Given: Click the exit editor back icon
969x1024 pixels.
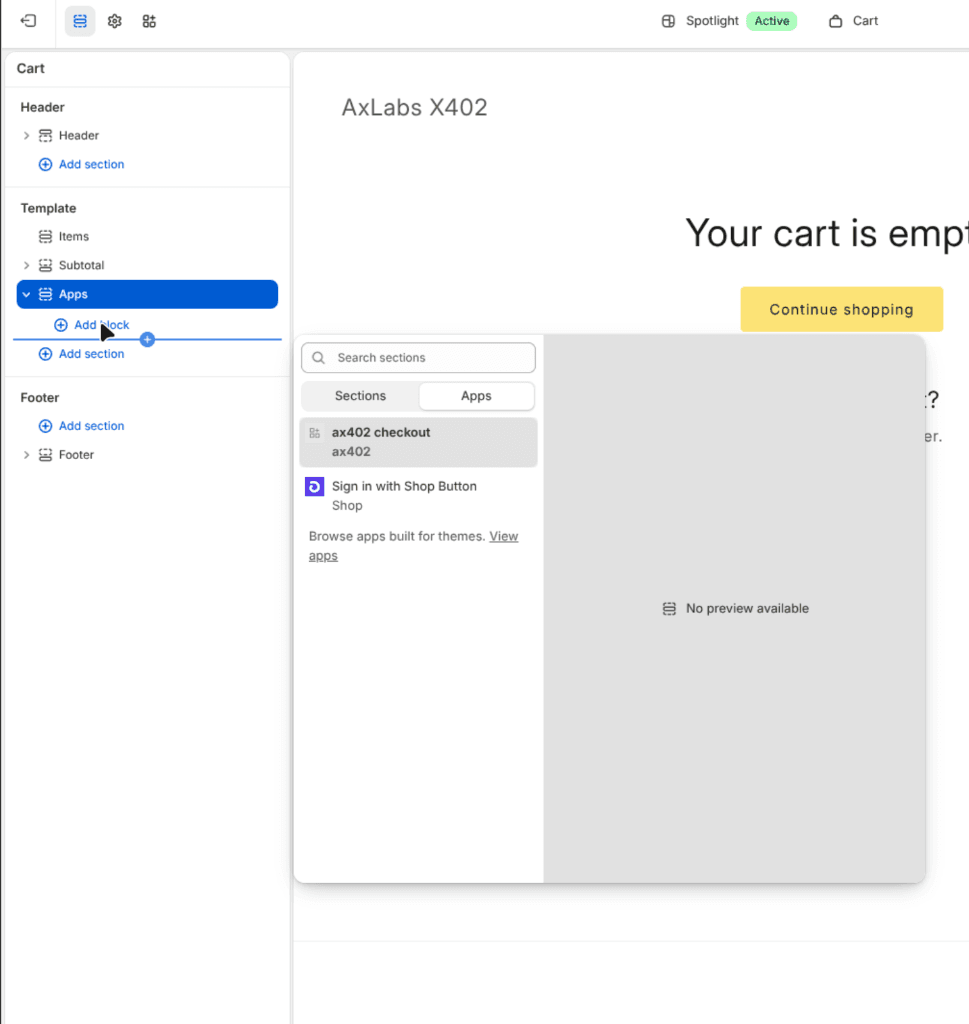Looking at the screenshot, I should point(28,21).
